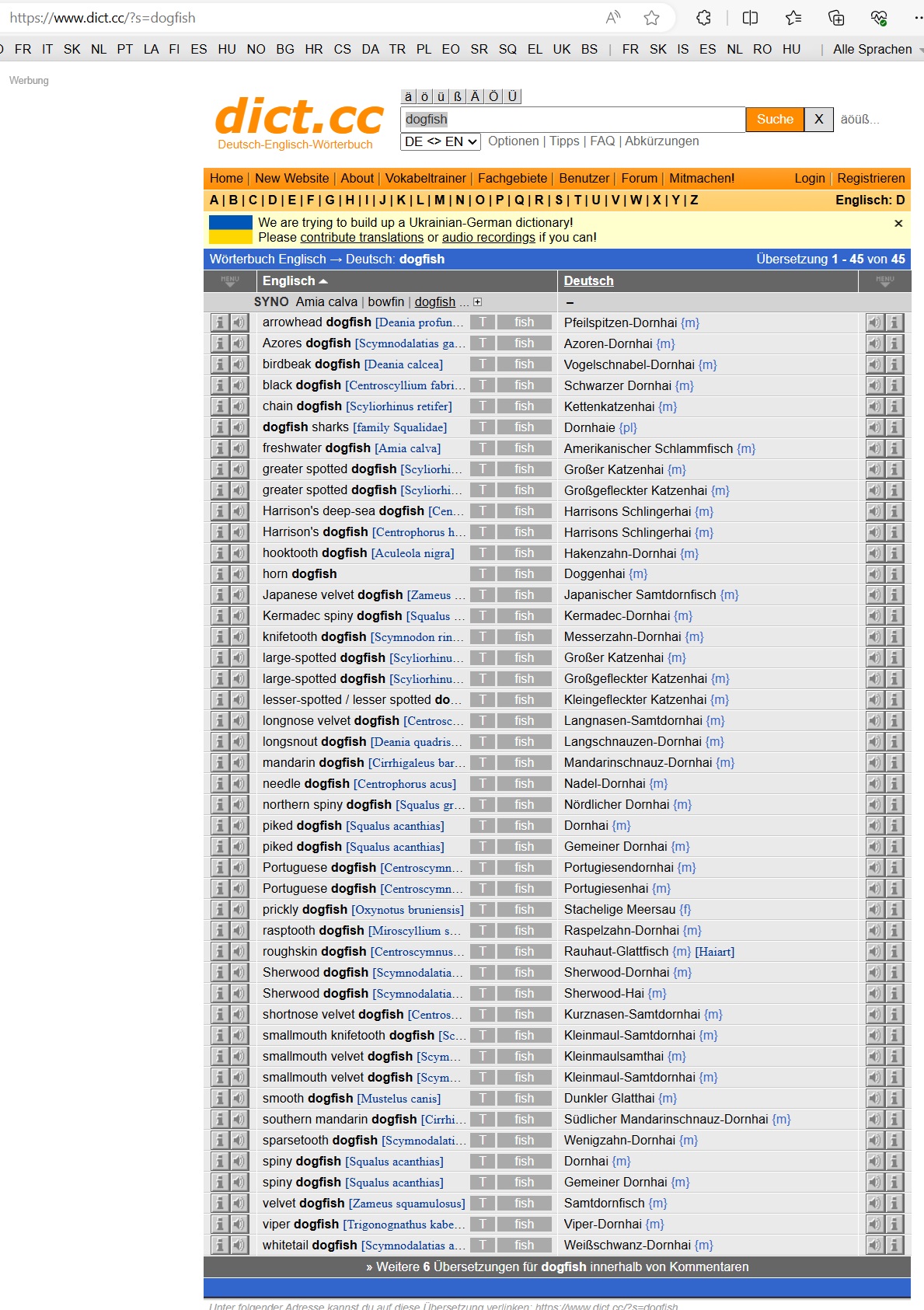The width and height of the screenshot is (924, 1310).
Task: Click the dogfish search input field
Action: (572, 120)
